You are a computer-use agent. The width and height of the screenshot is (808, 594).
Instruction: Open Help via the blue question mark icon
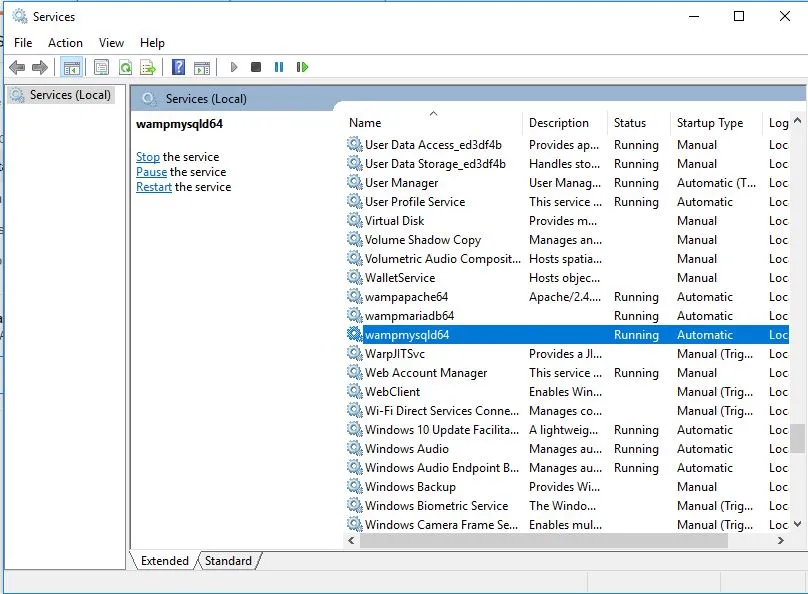click(178, 67)
